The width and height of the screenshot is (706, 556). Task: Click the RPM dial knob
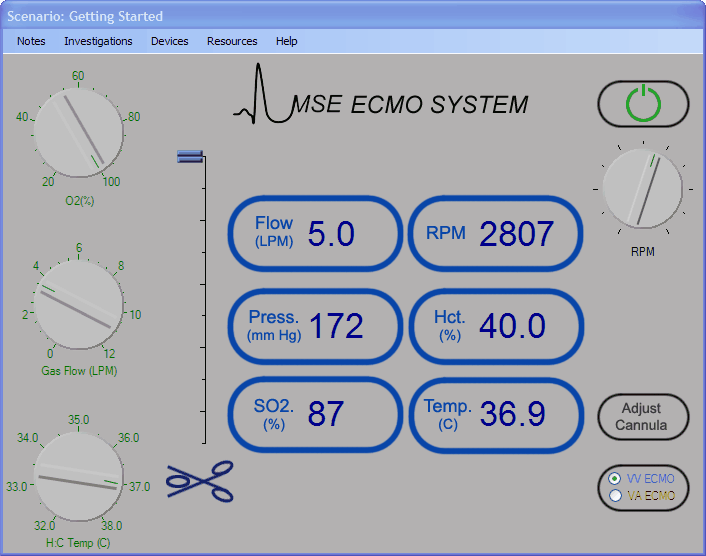643,189
